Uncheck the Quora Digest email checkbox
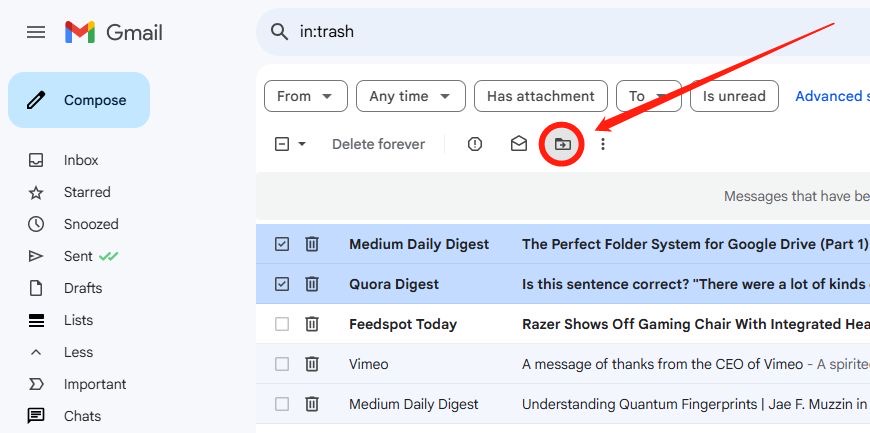 pyautogui.click(x=282, y=284)
